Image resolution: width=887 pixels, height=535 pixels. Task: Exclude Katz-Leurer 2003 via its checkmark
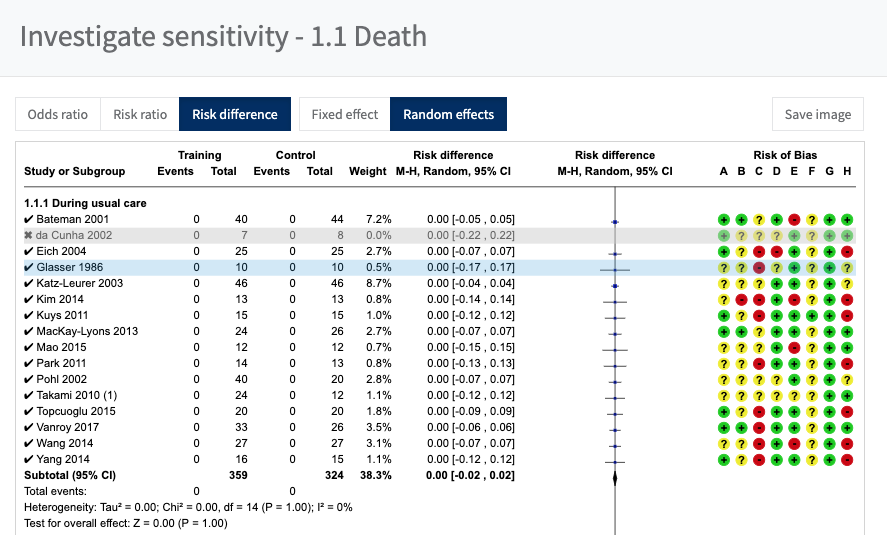tap(29, 283)
